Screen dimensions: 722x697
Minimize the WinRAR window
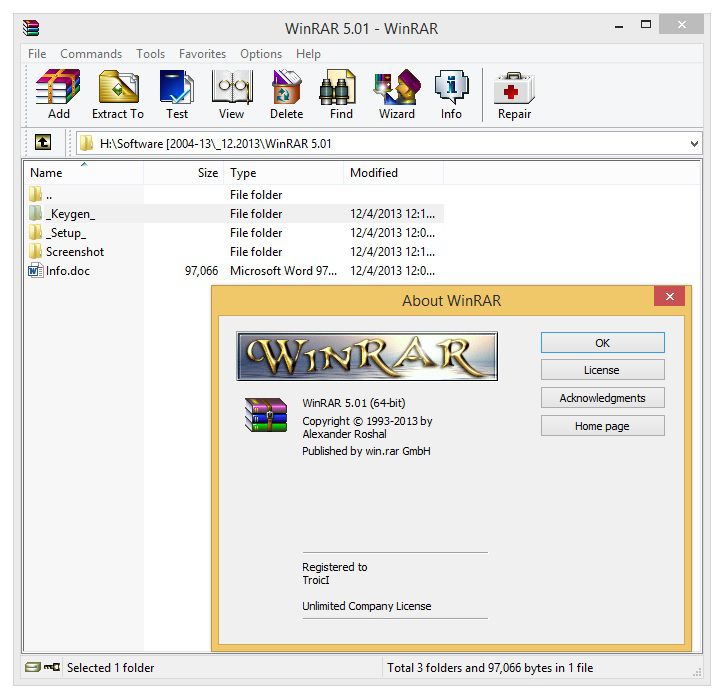[x=619, y=27]
